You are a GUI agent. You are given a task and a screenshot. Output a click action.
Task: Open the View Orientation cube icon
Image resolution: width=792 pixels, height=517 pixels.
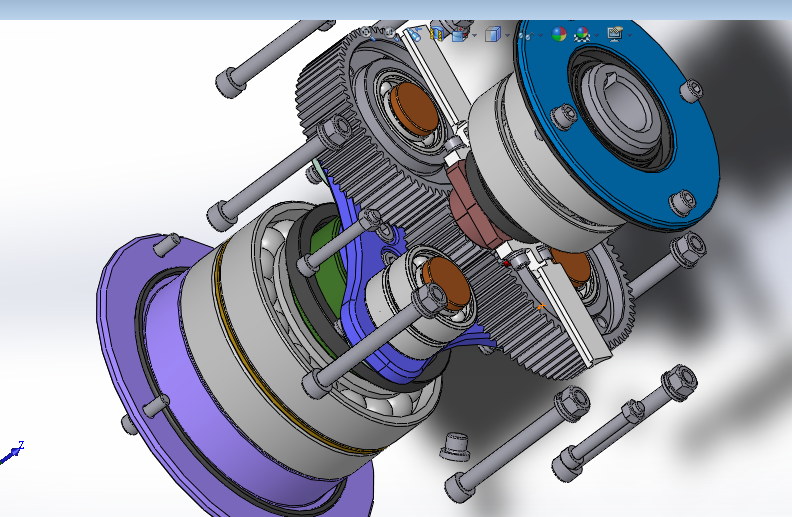(459, 34)
